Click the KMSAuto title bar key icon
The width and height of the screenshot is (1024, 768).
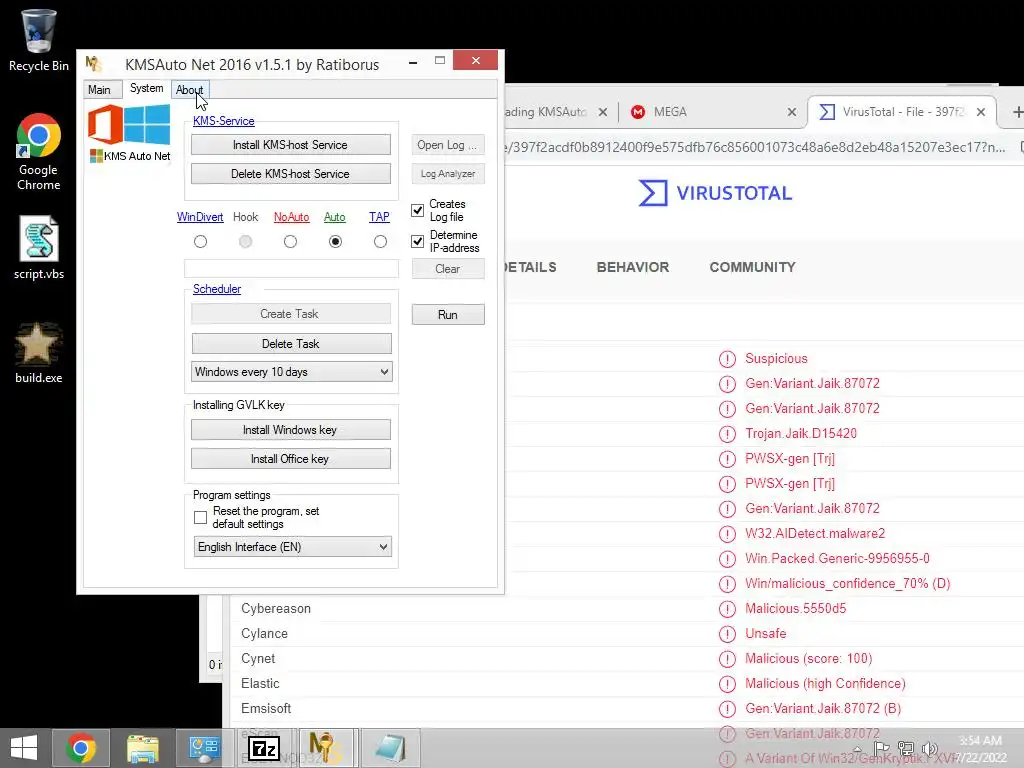coord(94,64)
